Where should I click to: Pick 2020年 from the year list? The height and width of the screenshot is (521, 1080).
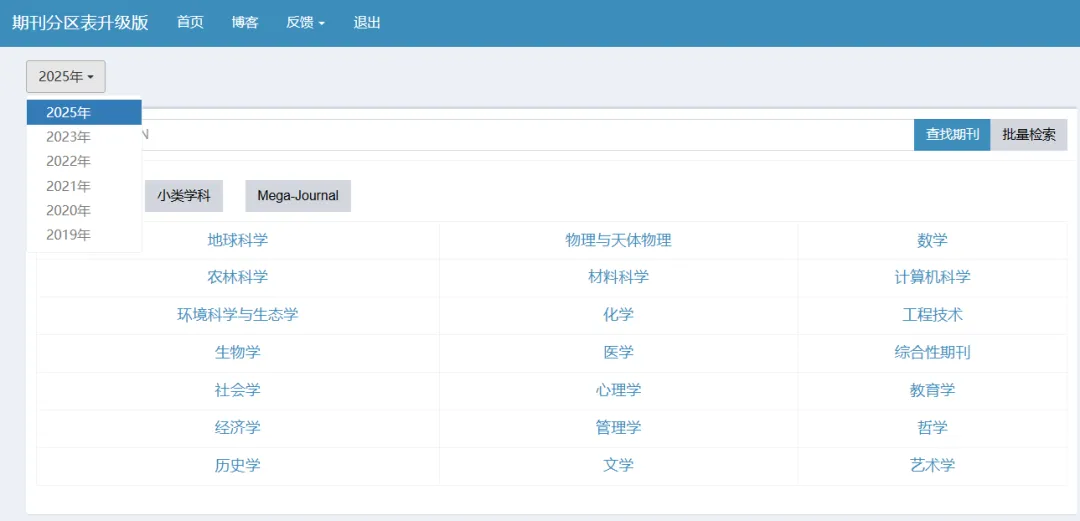(x=84, y=210)
